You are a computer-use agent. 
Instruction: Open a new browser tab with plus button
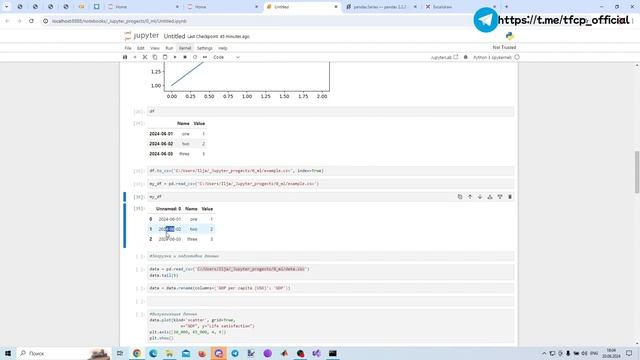click(507, 7)
